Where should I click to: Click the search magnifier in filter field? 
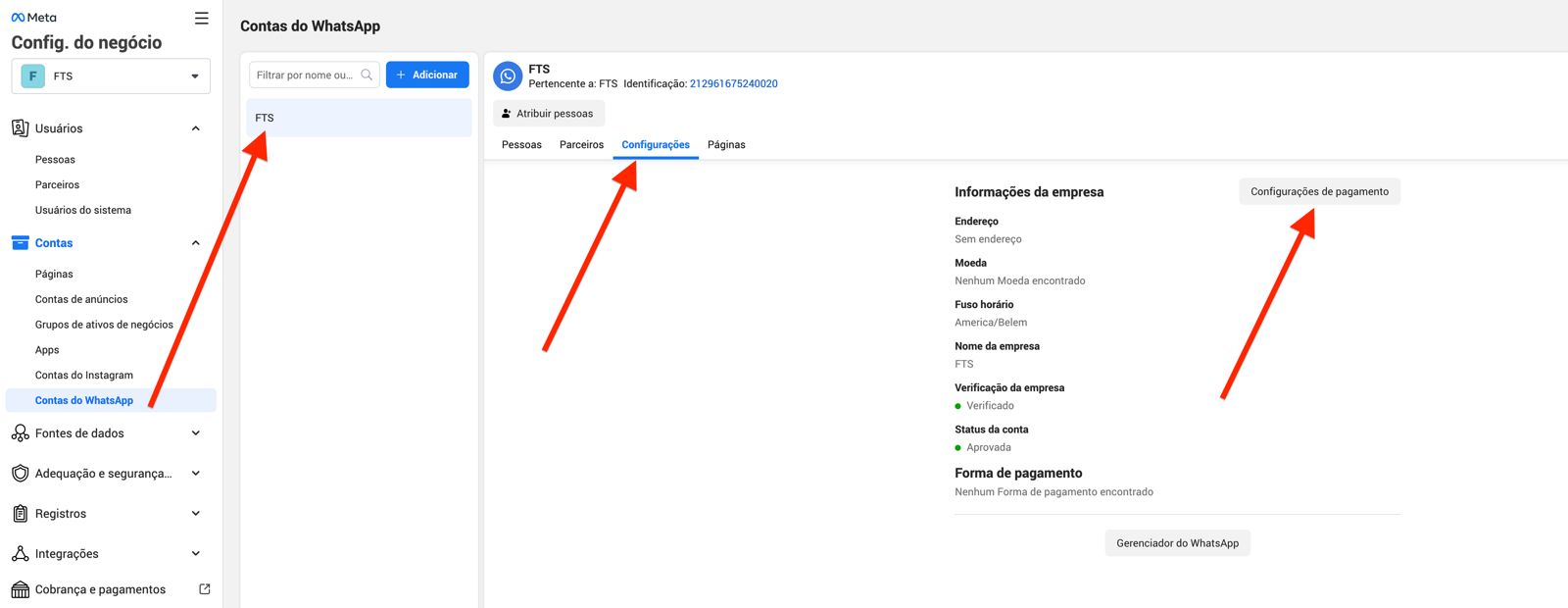[367, 75]
